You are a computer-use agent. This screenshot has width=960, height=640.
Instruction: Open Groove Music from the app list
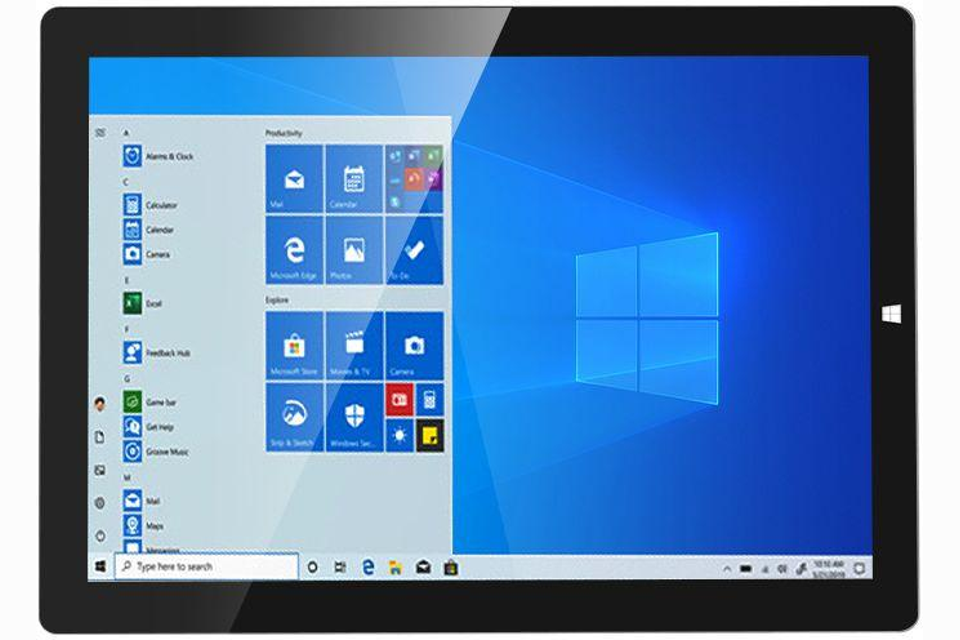coord(156,451)
